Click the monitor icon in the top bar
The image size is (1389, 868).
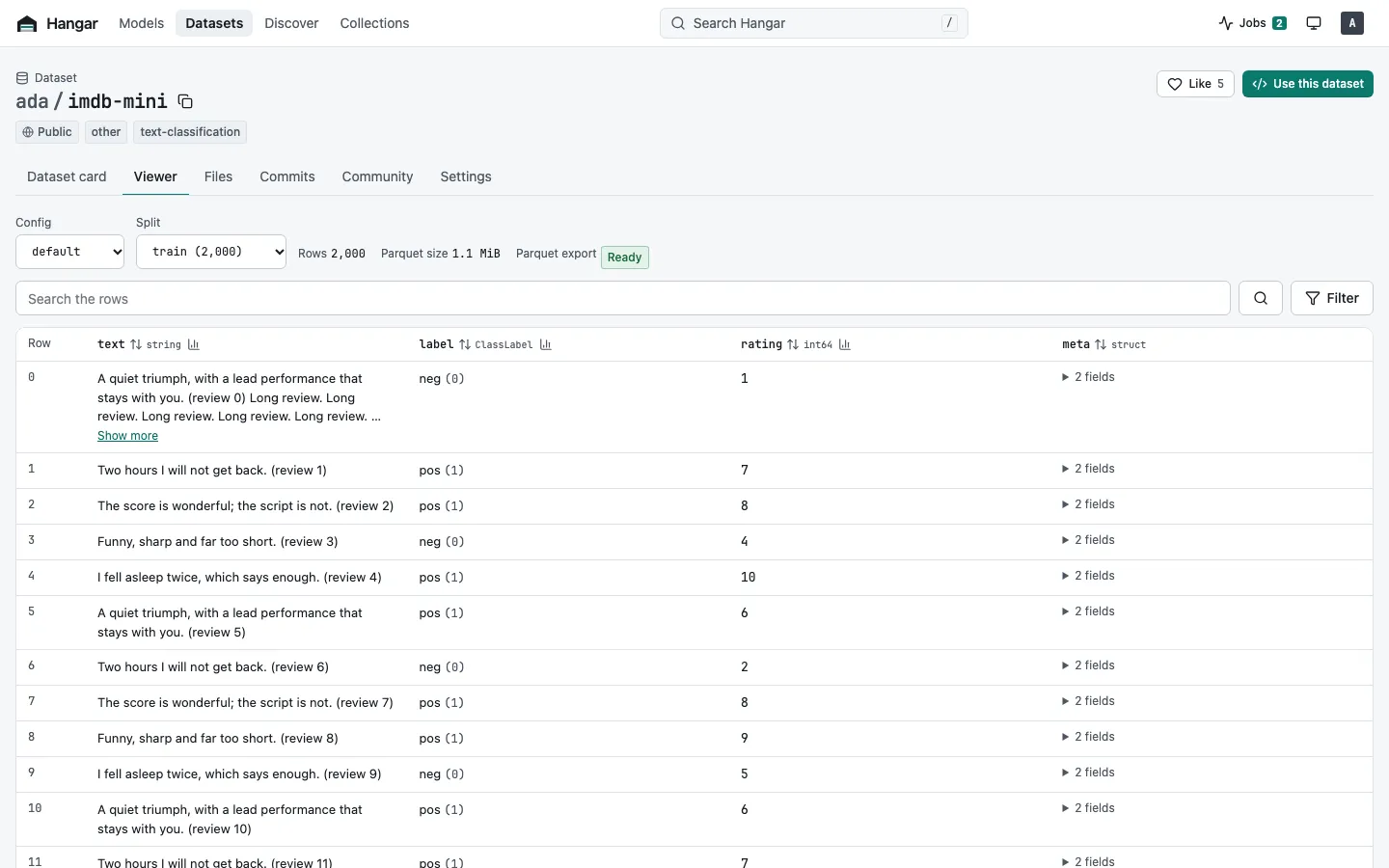[1314, 23]
